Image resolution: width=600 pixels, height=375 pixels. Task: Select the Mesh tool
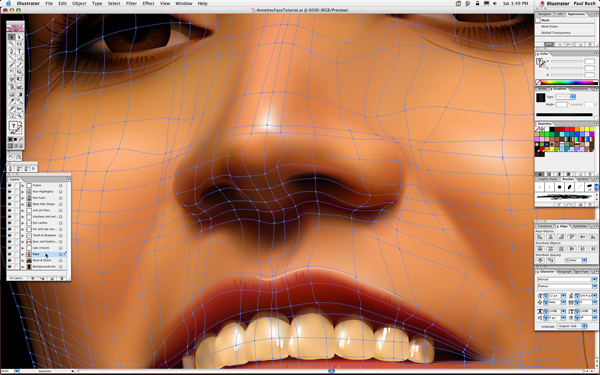pyautogui.click(x=11, y=94)
